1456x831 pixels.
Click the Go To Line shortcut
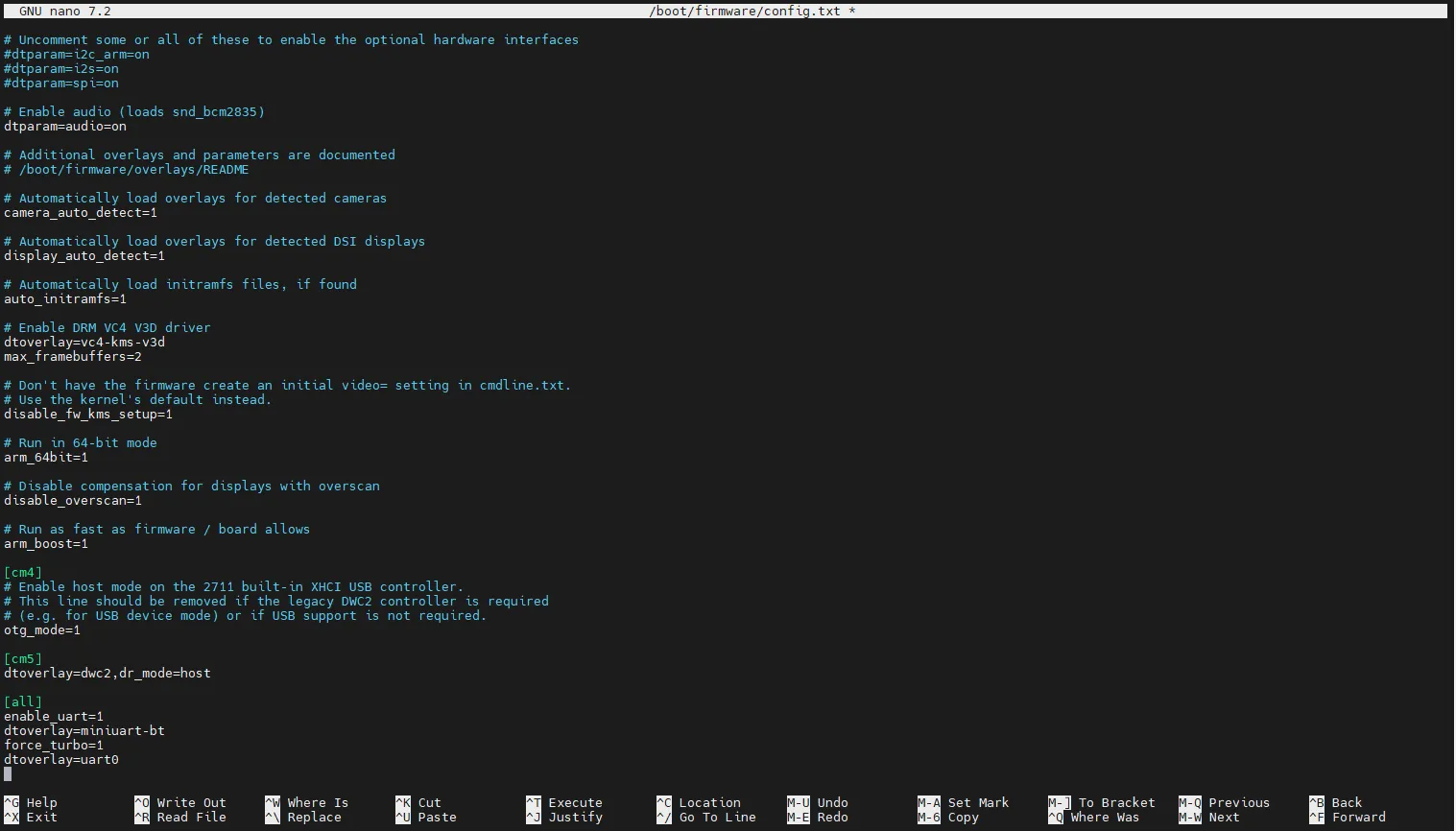[706, 818]
